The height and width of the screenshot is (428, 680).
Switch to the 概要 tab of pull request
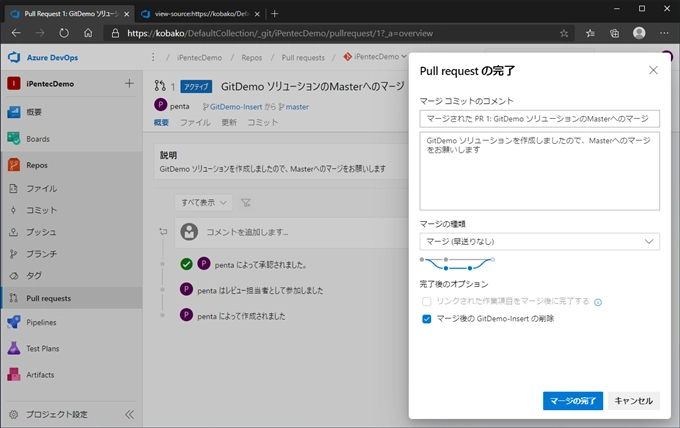click(x=161, y=123)
